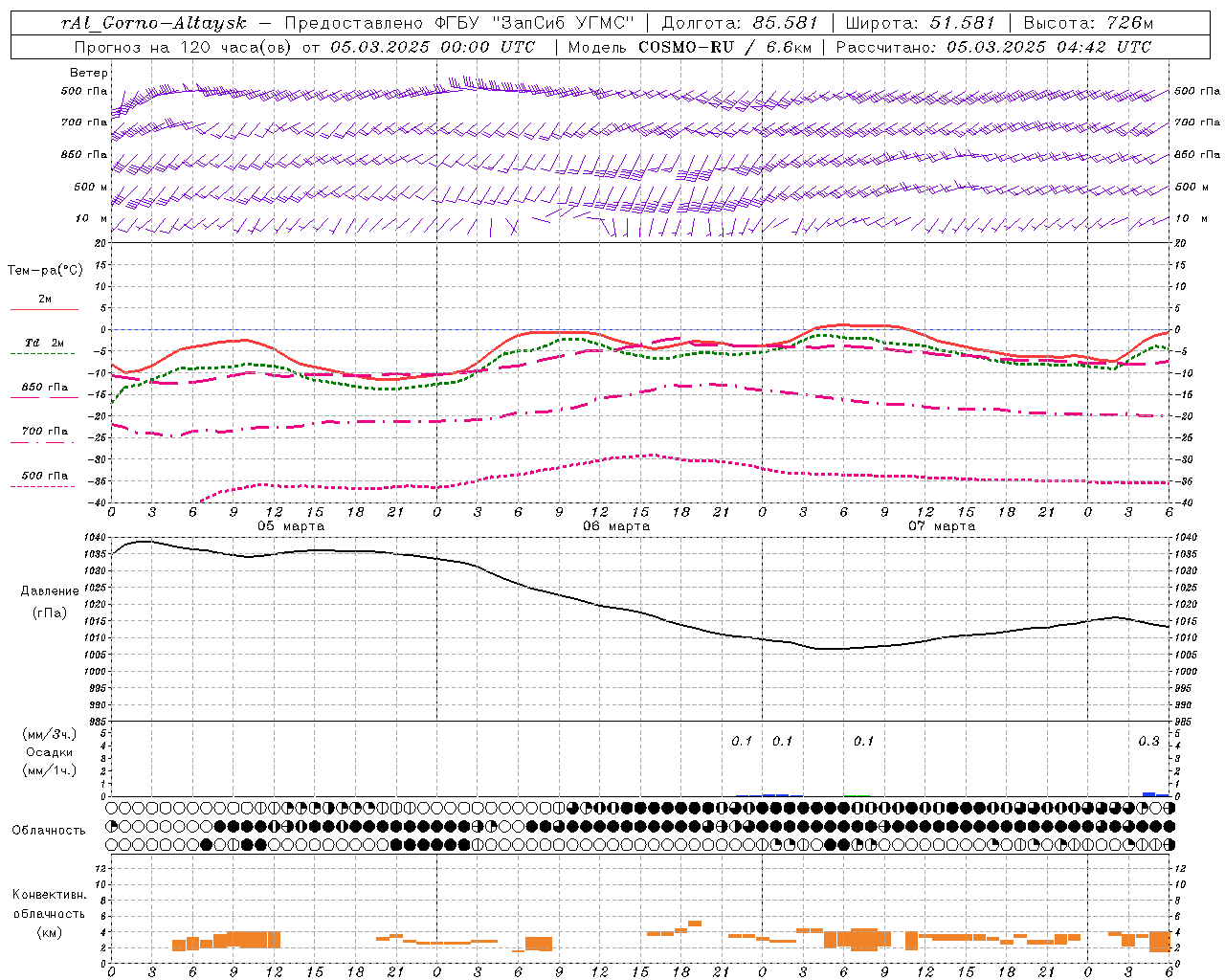The width and height of the screenshot is (1225, 980).
Task: Click the Тем-ра(°C) axis label
Action: coord(45,271)
